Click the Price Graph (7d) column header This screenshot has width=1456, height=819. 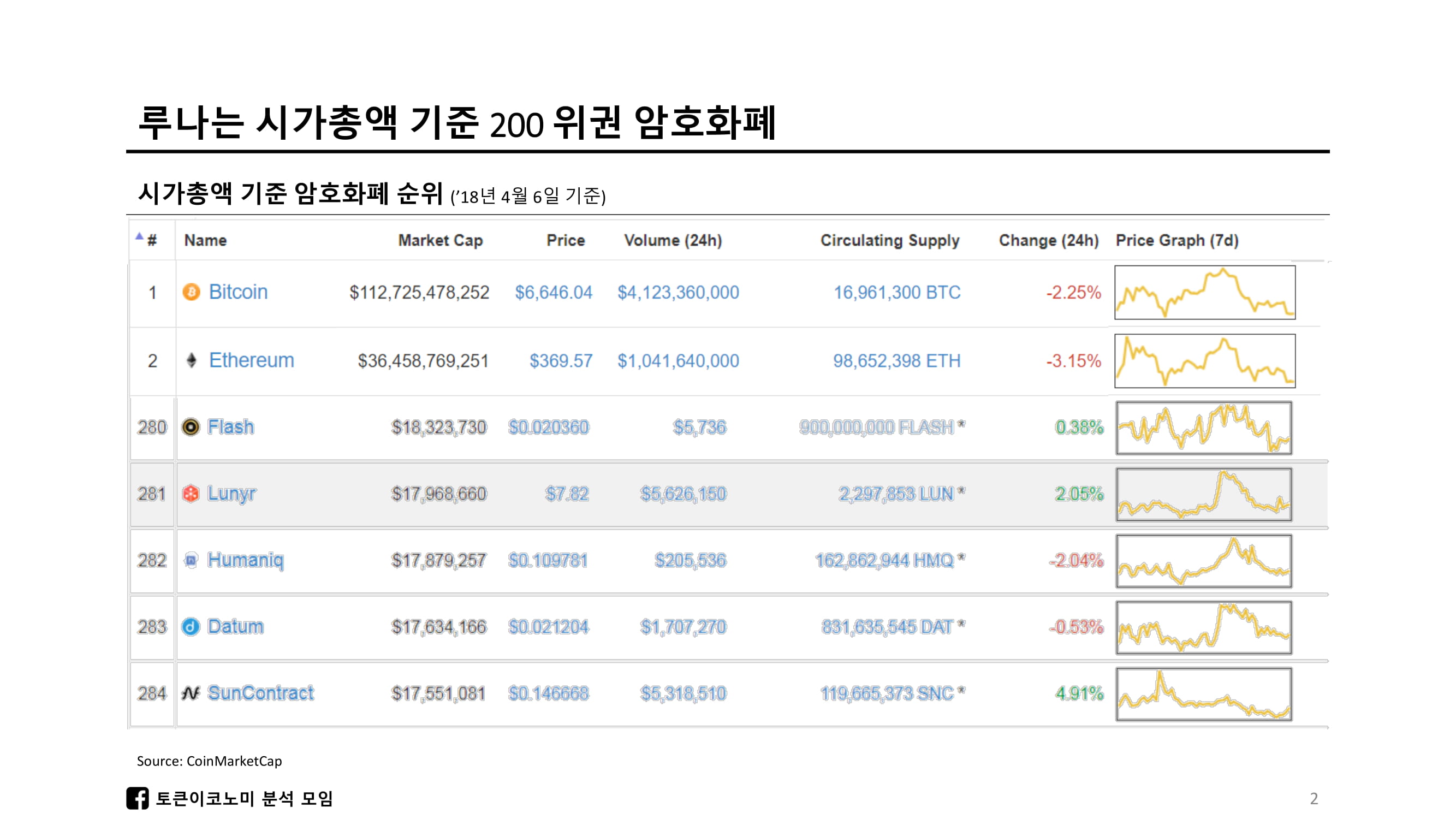[x=1177, y=240]
